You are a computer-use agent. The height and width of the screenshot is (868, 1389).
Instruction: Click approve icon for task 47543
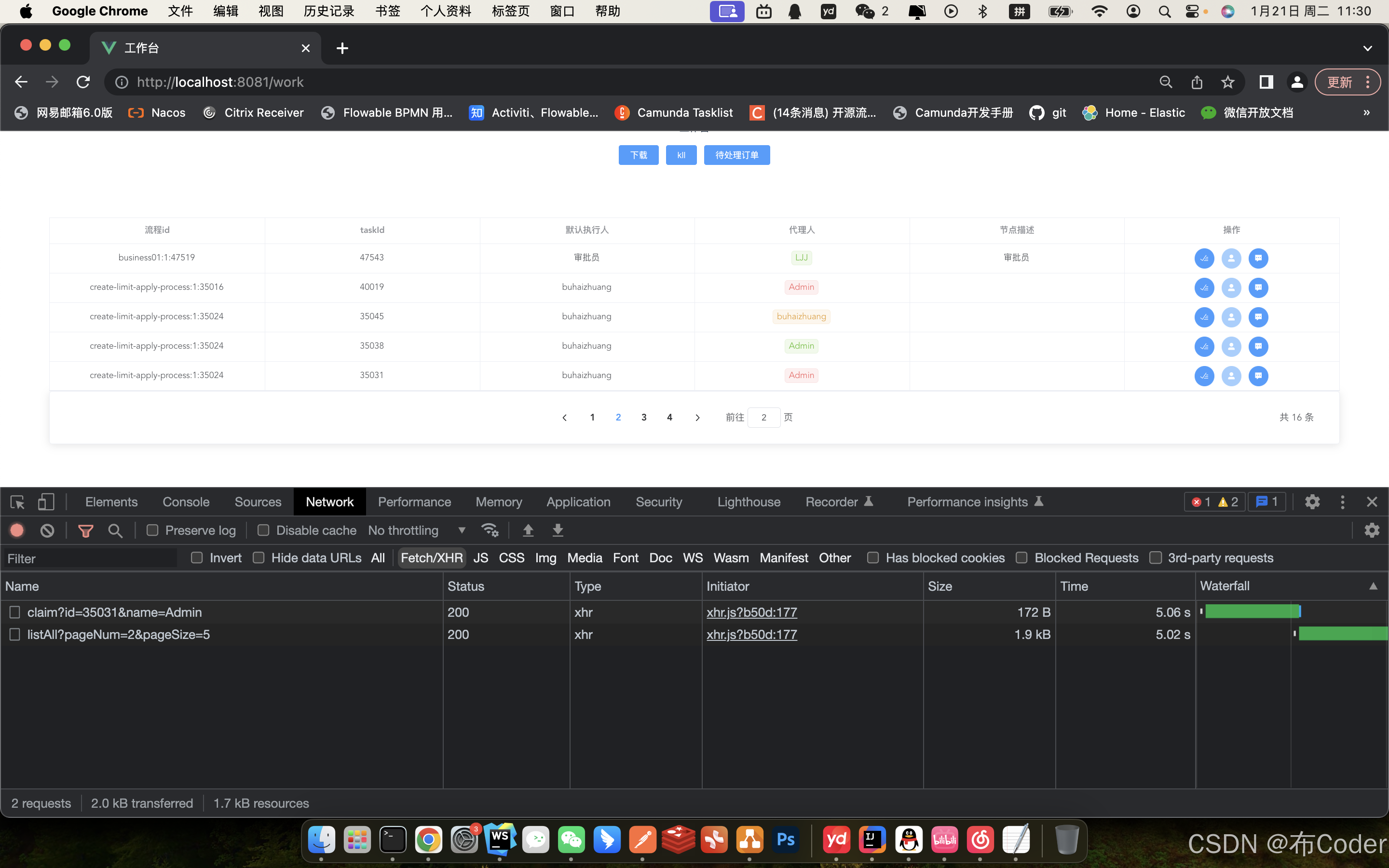click(x=1204, y=258)
